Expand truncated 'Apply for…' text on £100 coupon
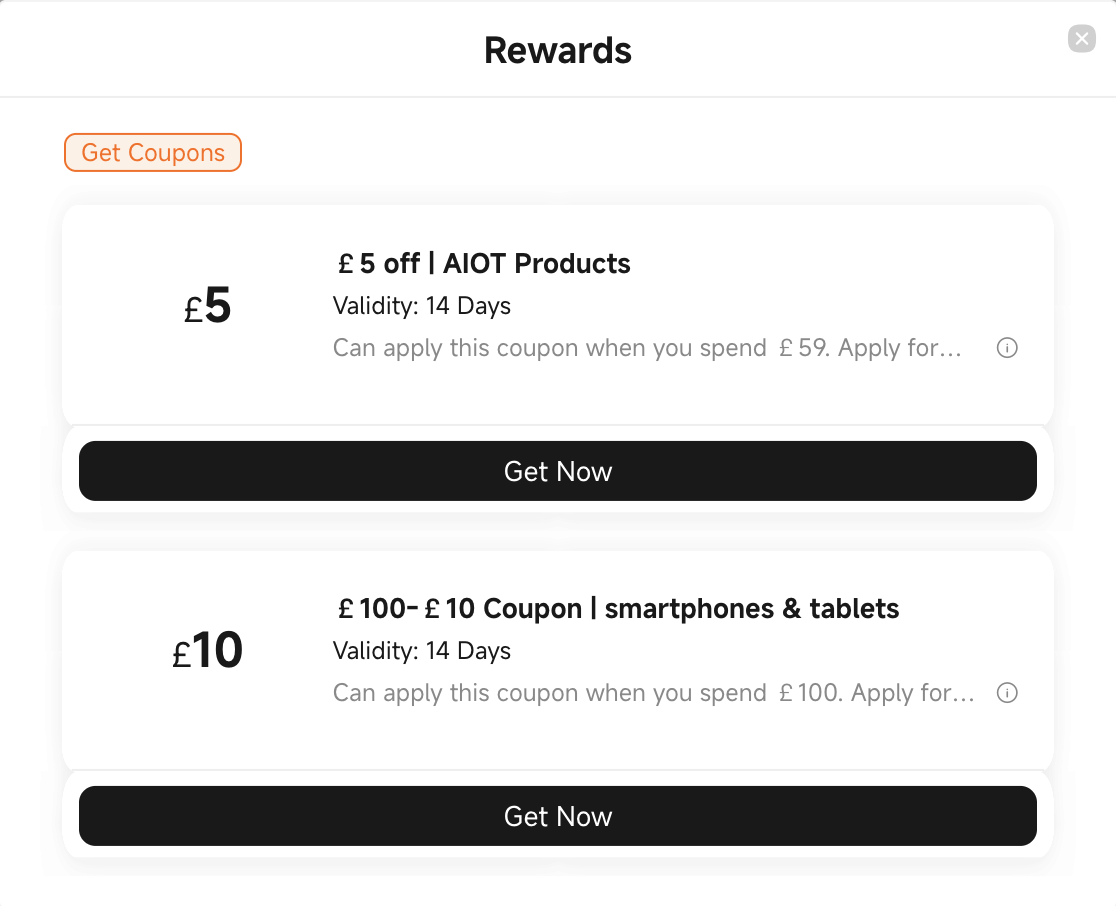Viewport: 1116px width, 906px height. tap(912, 692)
